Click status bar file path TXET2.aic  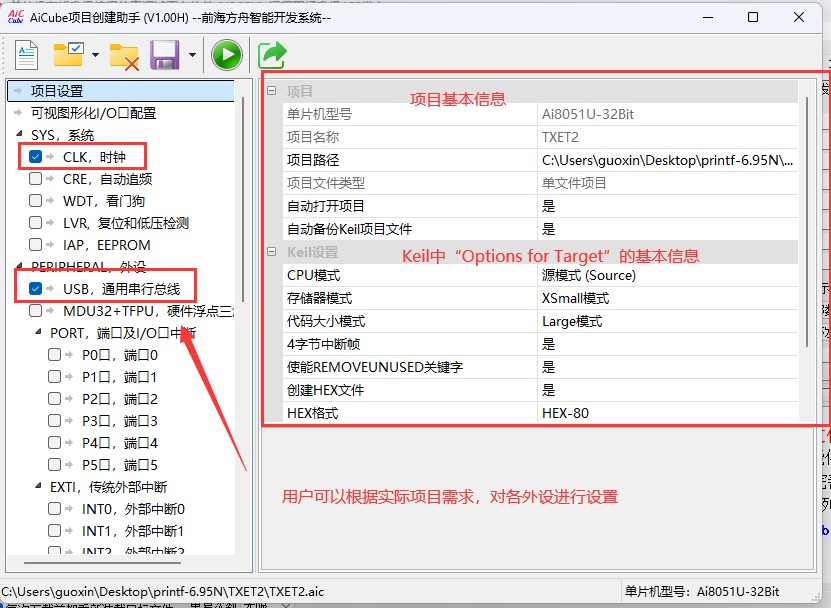tap(163, 592)
